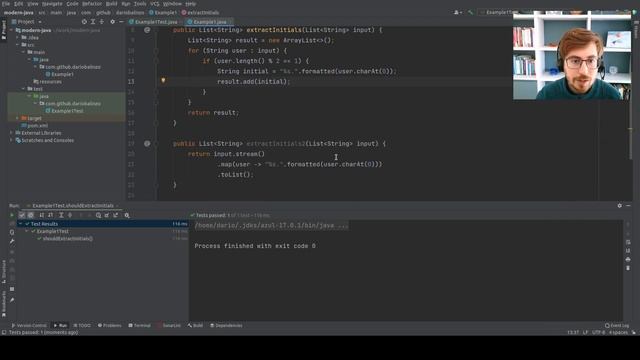The width and height of the screenshot is (640, 360).
Task: Select the Example1.java editor tab
Action: pyautogui.click(x=210, y=22)
